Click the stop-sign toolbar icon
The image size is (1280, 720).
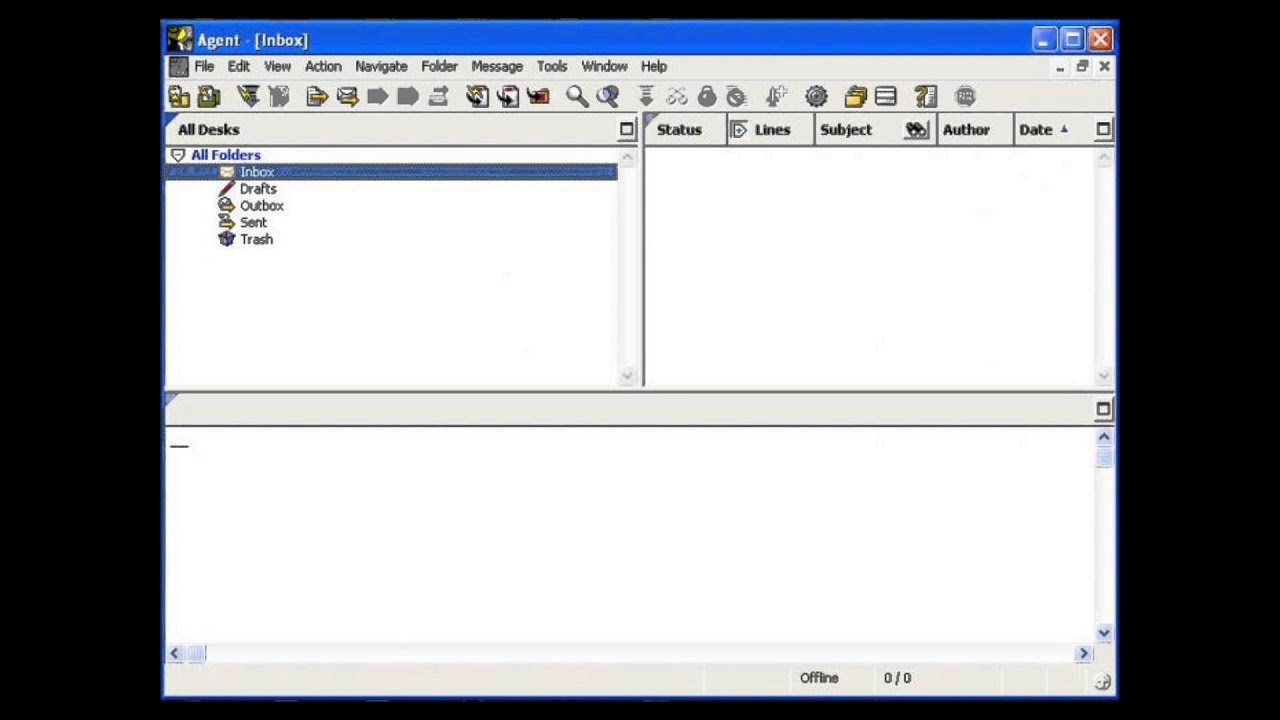pyautogui.click(x=965, y=97)
